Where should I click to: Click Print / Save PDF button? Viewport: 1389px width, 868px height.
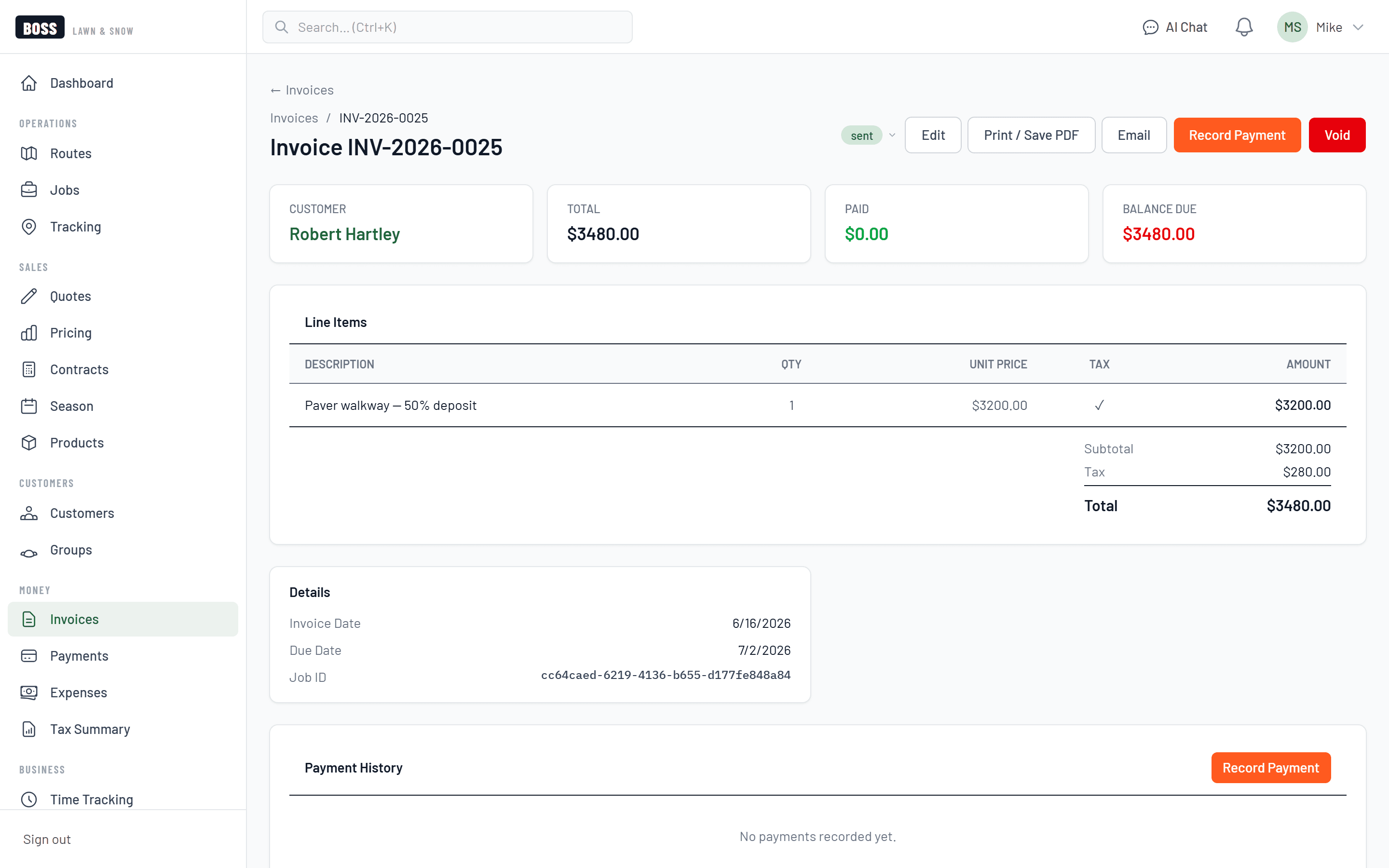coord(1031,136)
